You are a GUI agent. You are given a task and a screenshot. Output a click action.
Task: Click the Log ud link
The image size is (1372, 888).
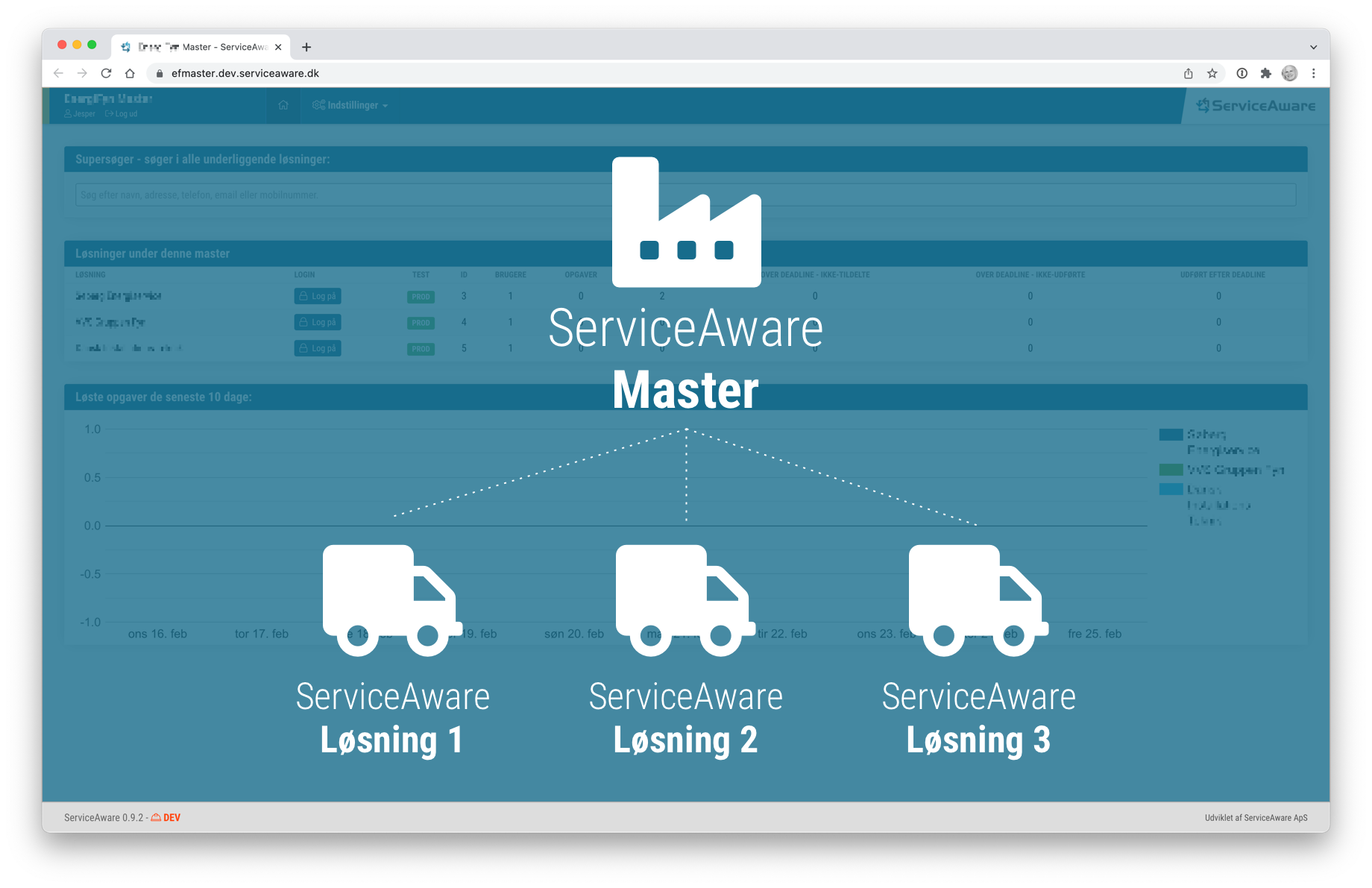[122, 114]
